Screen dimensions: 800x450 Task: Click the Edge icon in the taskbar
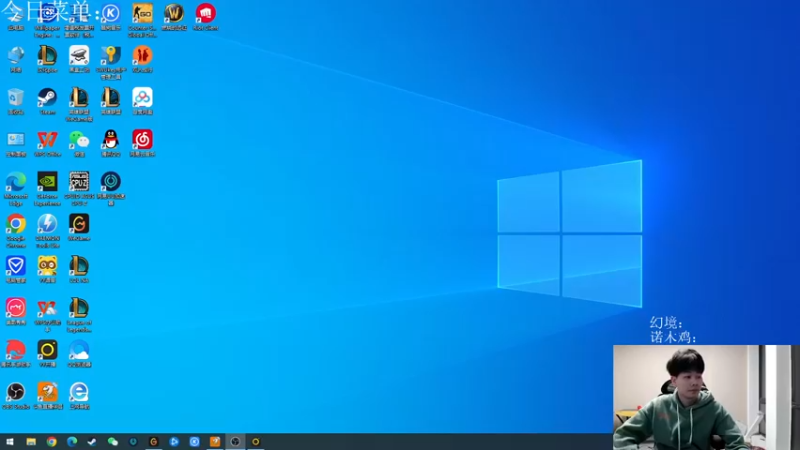(72, 442)
